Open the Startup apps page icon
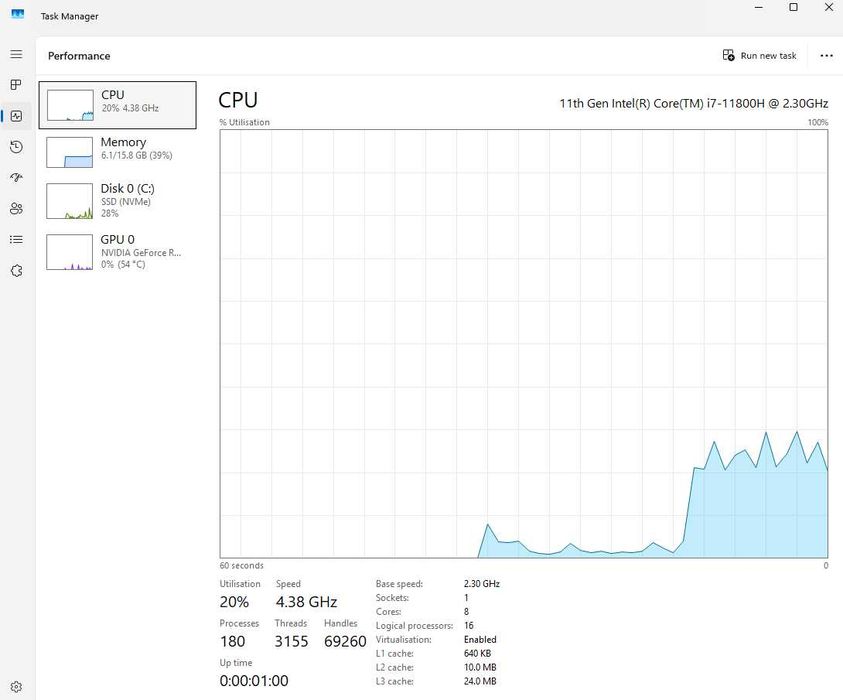This screenshot has height=700, width=843. pyautogui.click(x=16, y=177)
